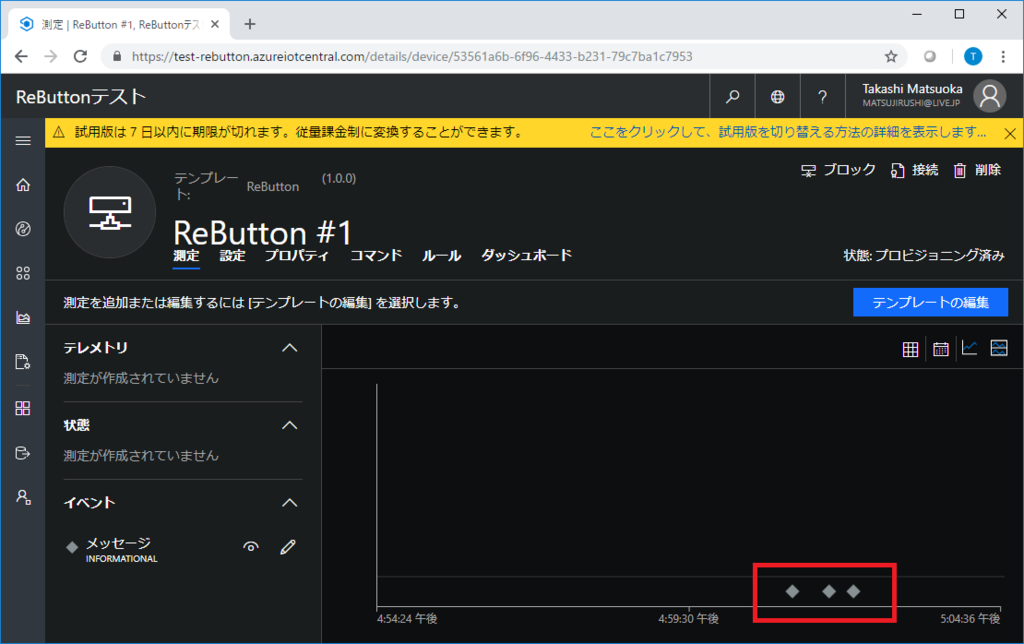The height and width of the screenshot is (644, 1024).
Task: Collapse the 状態 section
Action: click(289, 425)
